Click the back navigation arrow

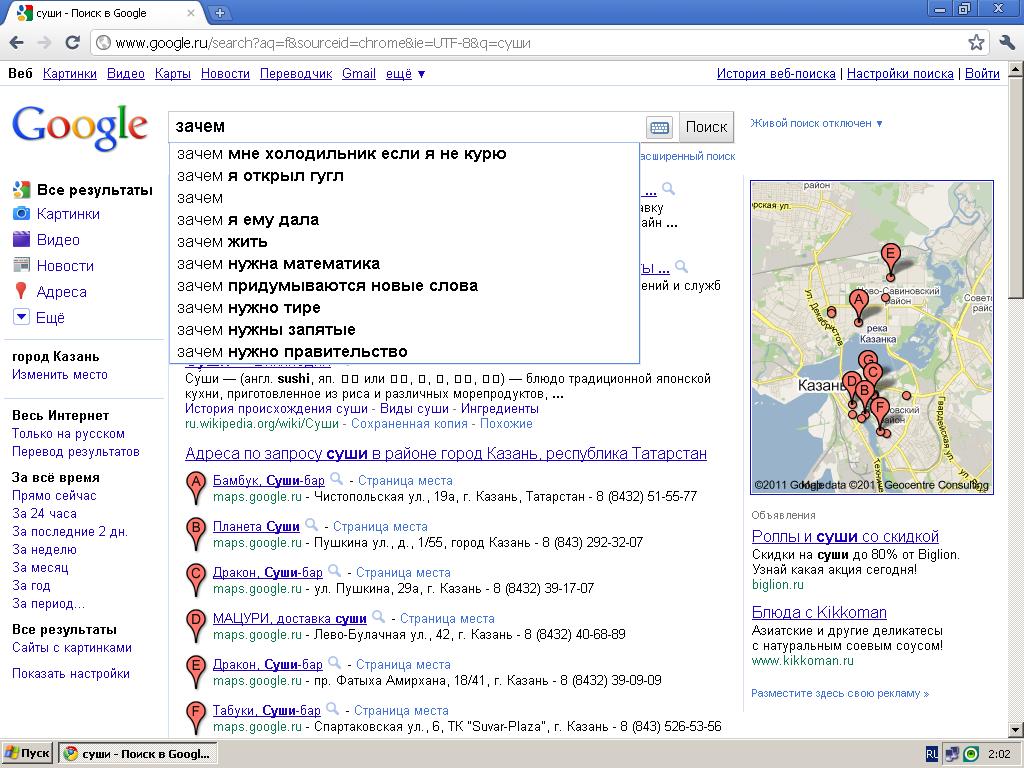click(x=17, y=43)
